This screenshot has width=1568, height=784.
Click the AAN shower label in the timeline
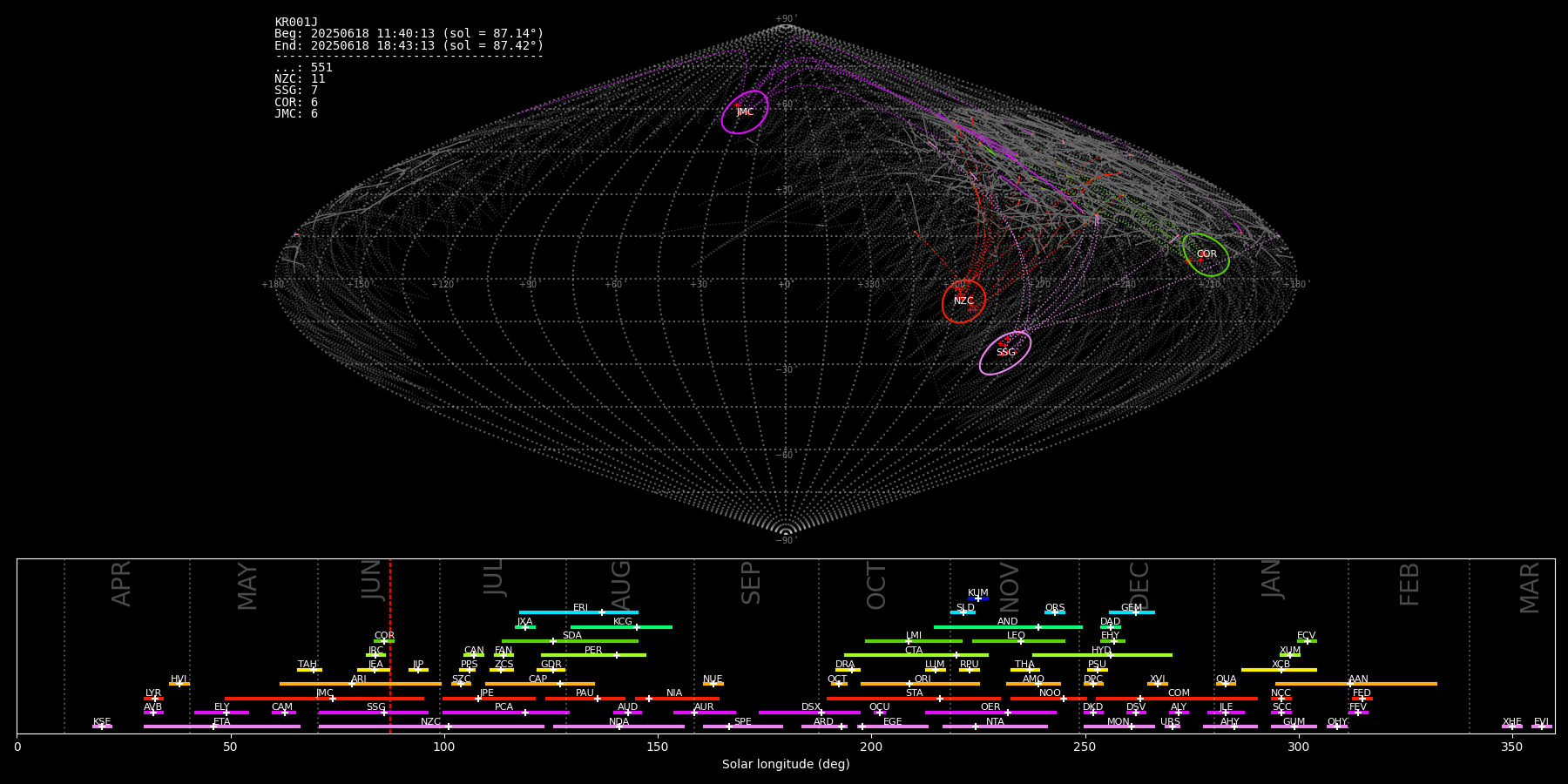pyautogui.click(x=1358, y=679)
